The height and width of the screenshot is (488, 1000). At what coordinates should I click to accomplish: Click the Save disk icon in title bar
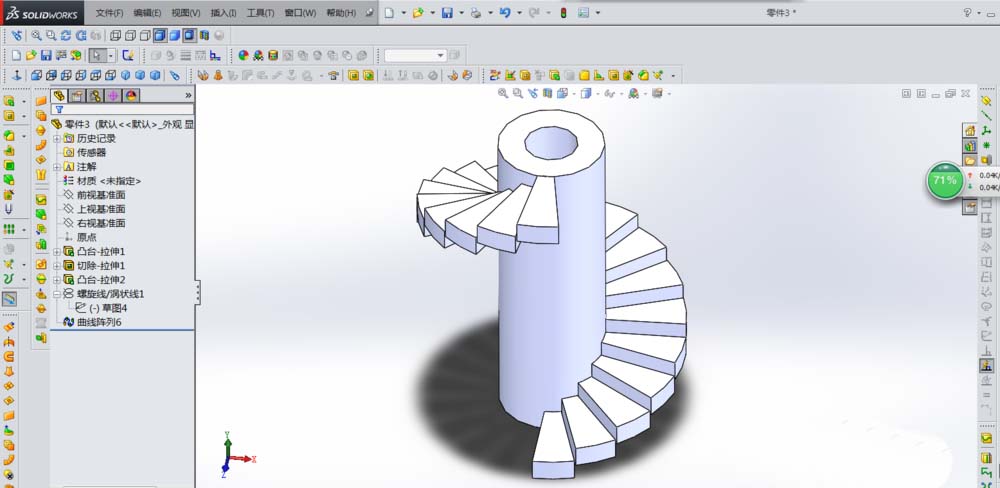pyautogui.click(x=447, y=13)
